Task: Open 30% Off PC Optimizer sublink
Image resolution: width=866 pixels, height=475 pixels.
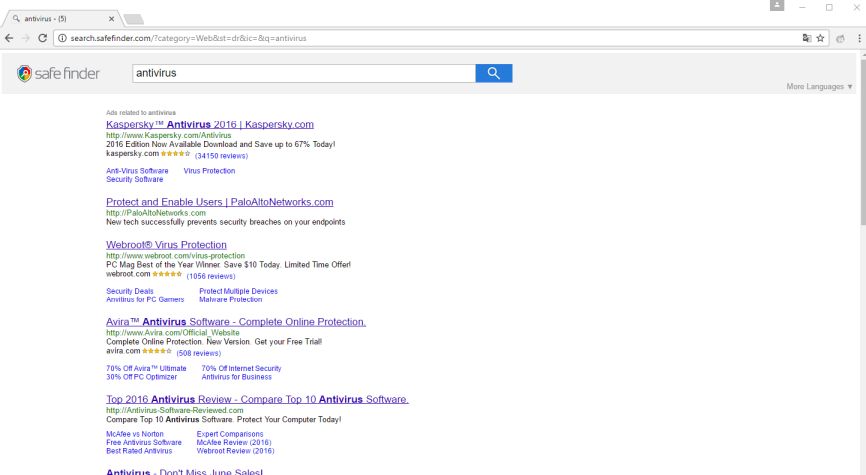Action: coord(142,377)
